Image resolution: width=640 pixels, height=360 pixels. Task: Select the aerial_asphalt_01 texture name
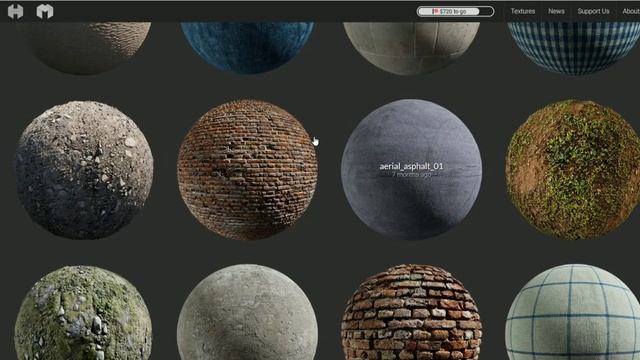point(411,166)
